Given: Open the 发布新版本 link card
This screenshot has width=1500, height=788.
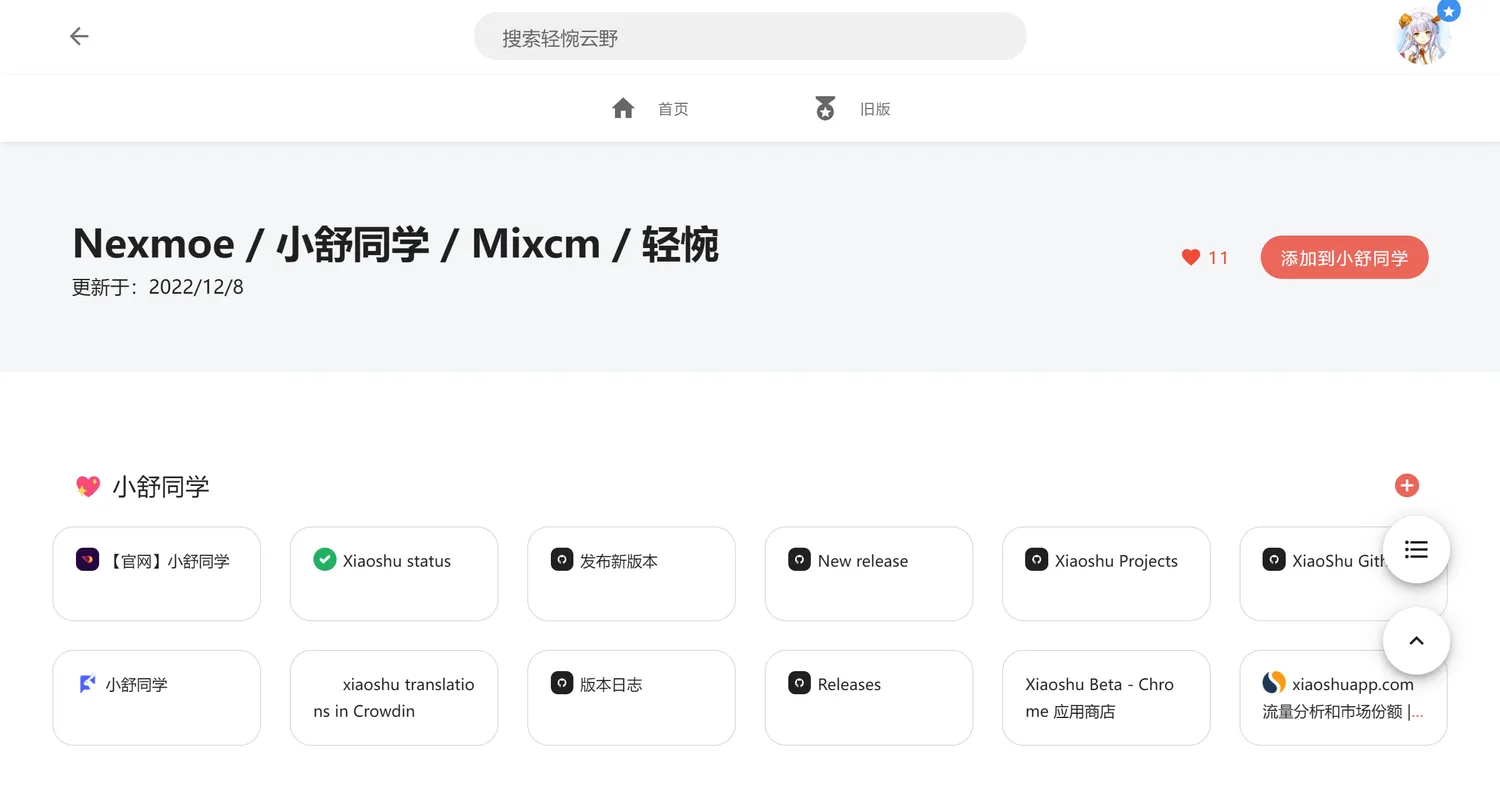Looking at the screenshot, I should point(631,574).
